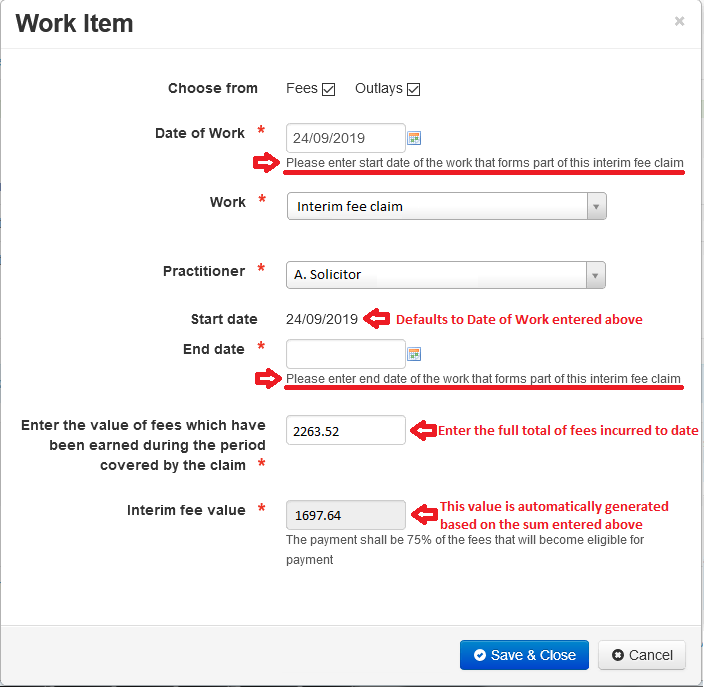Viewport: 704px width, 688px height.
Task: Click the Start date value 24/09/2019
Action: point(322,319)
